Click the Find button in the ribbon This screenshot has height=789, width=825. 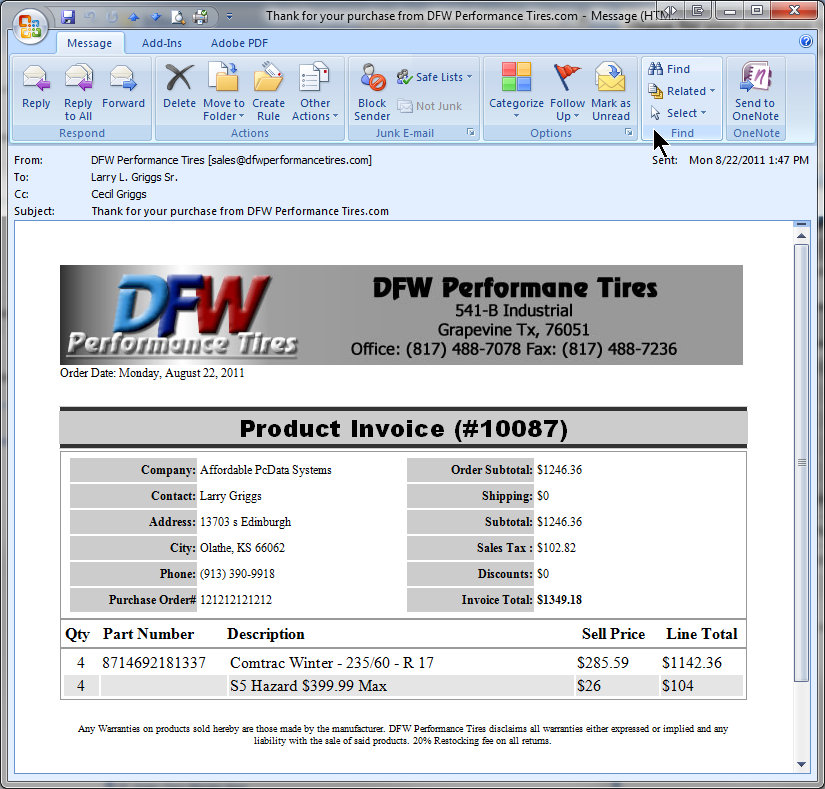(x=669, y=69)
